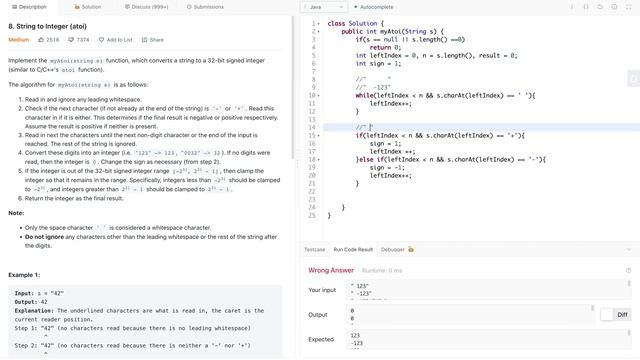Switch to the Description tab
Screen dimensions: 640x360
coord(29,7)
